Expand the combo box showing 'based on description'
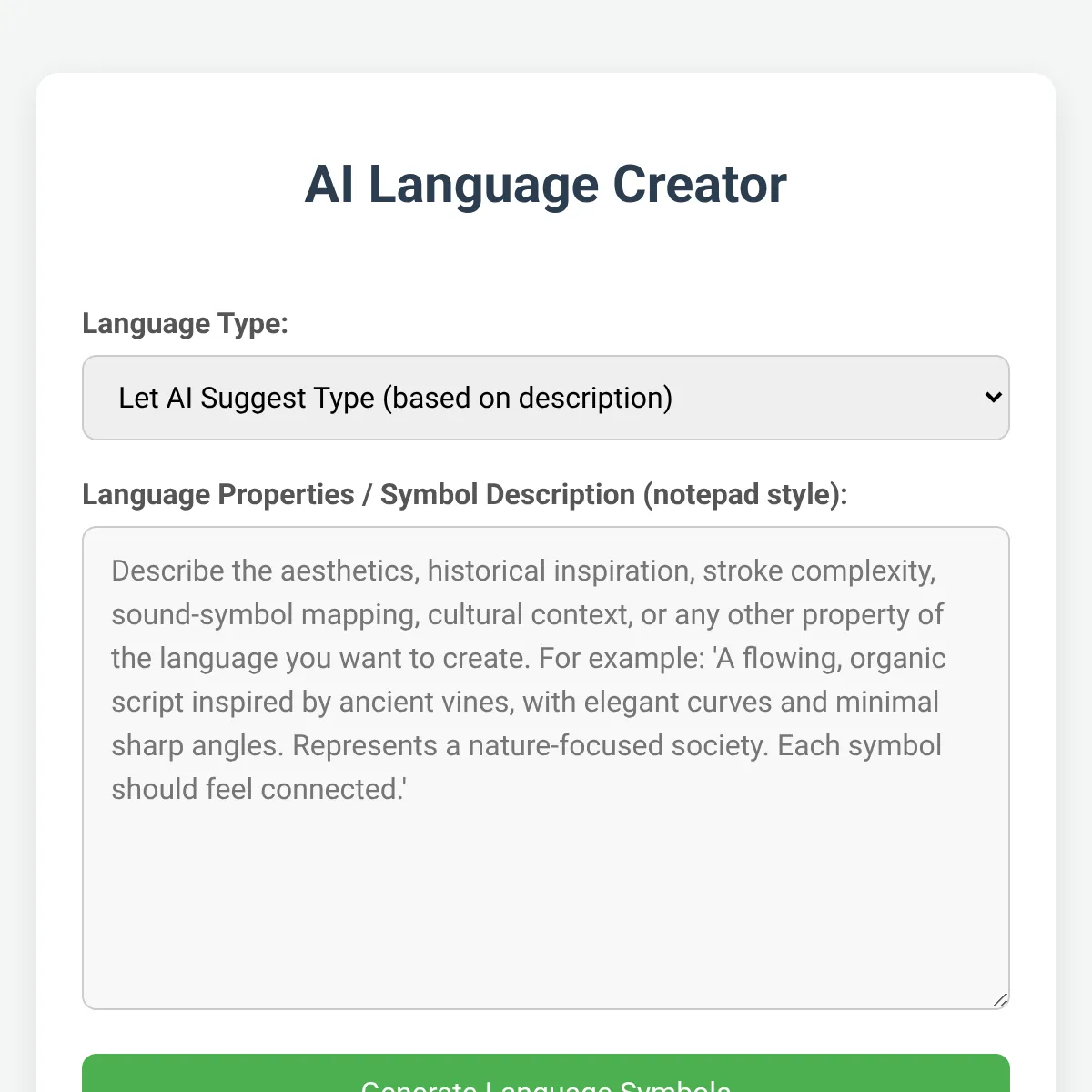The height and width of the screenshot is (1092, 1092). [546, 398]
